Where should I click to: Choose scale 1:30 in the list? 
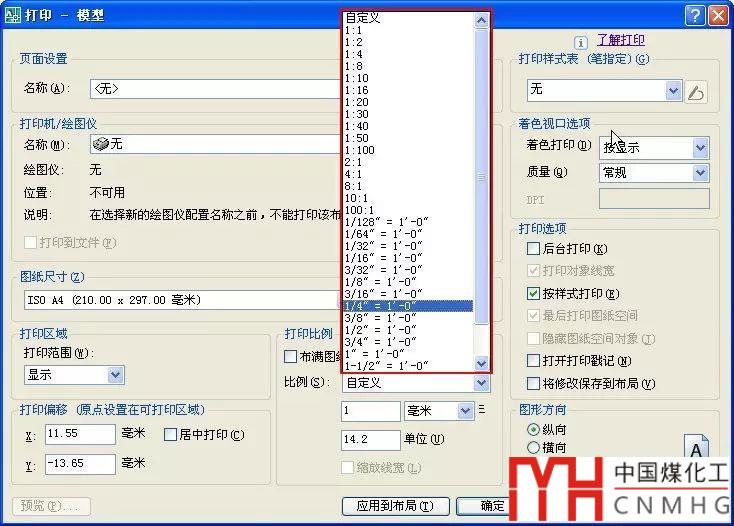[x=408, y=114]
